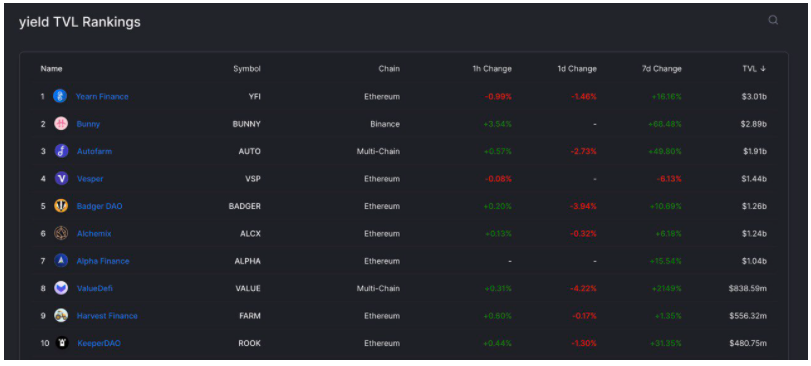This screenshot has width=811, height=366.
Task: Click the Chain column header
Action: tap(389, 69)
